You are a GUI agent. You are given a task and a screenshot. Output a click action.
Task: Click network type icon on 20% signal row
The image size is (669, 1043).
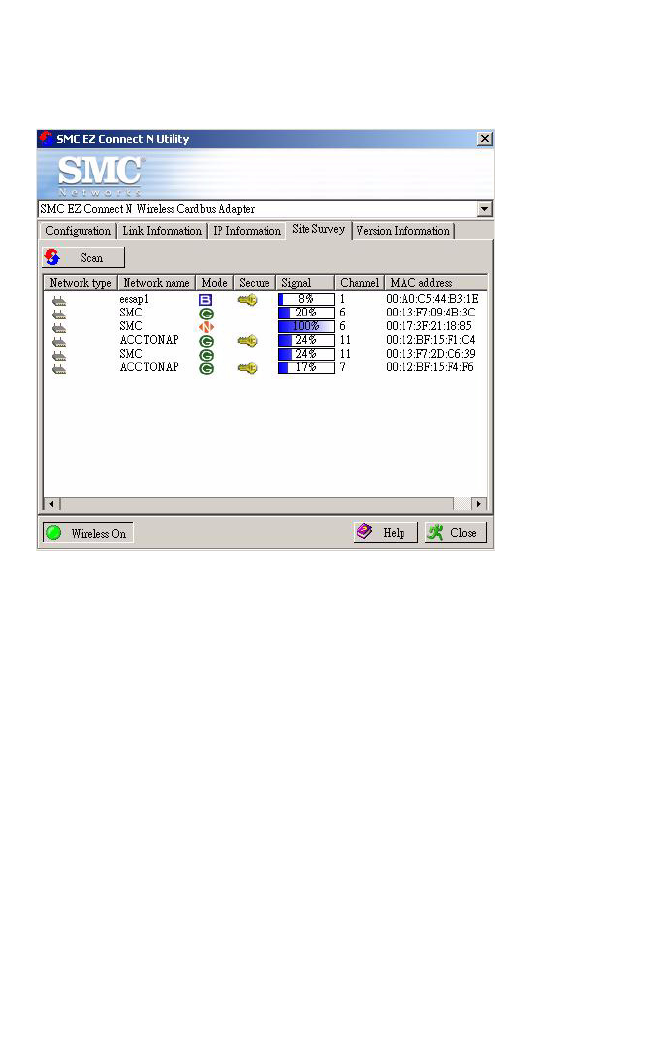click(59, 314)
